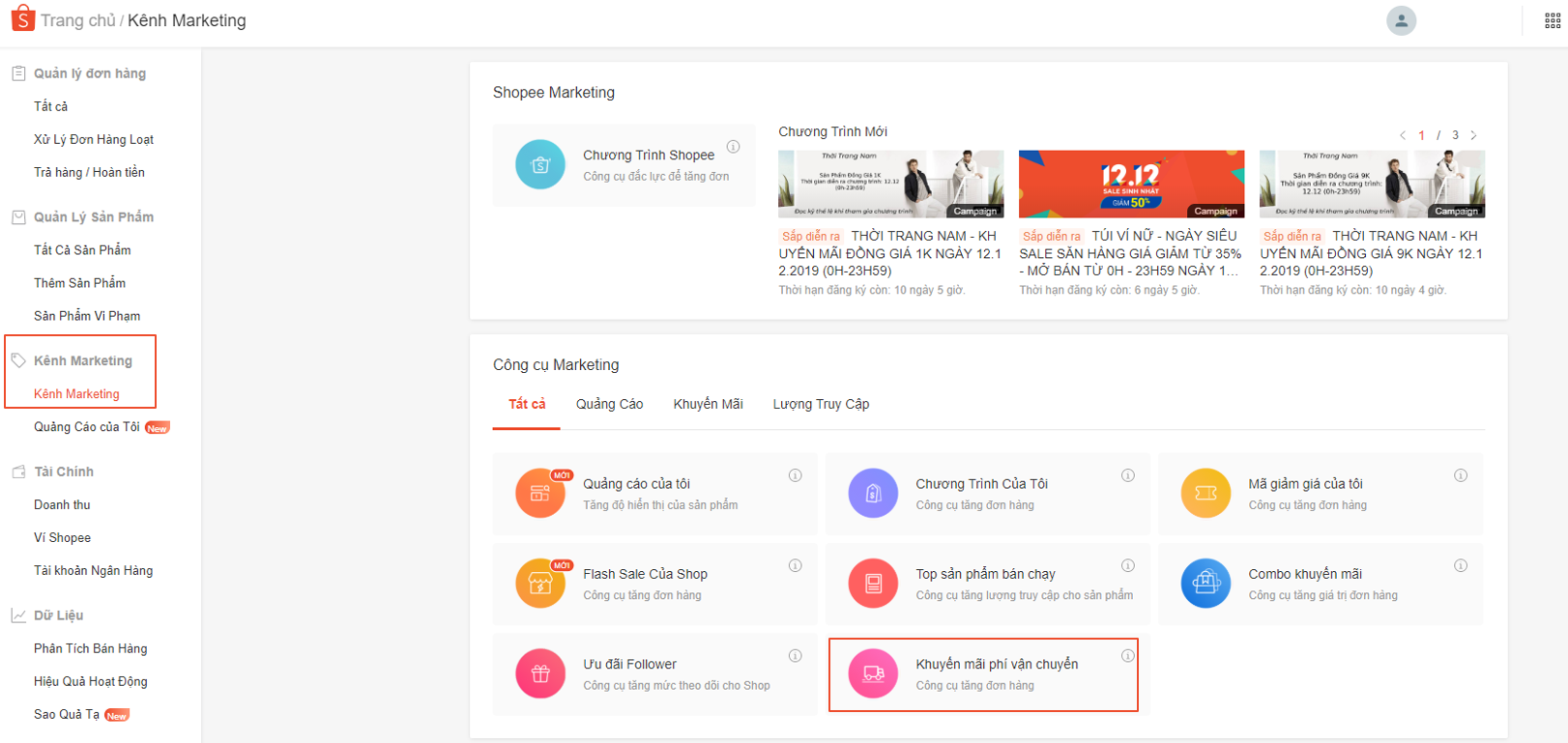
Task: Go to previous campaign page arrow
Action: point(1403,135)
